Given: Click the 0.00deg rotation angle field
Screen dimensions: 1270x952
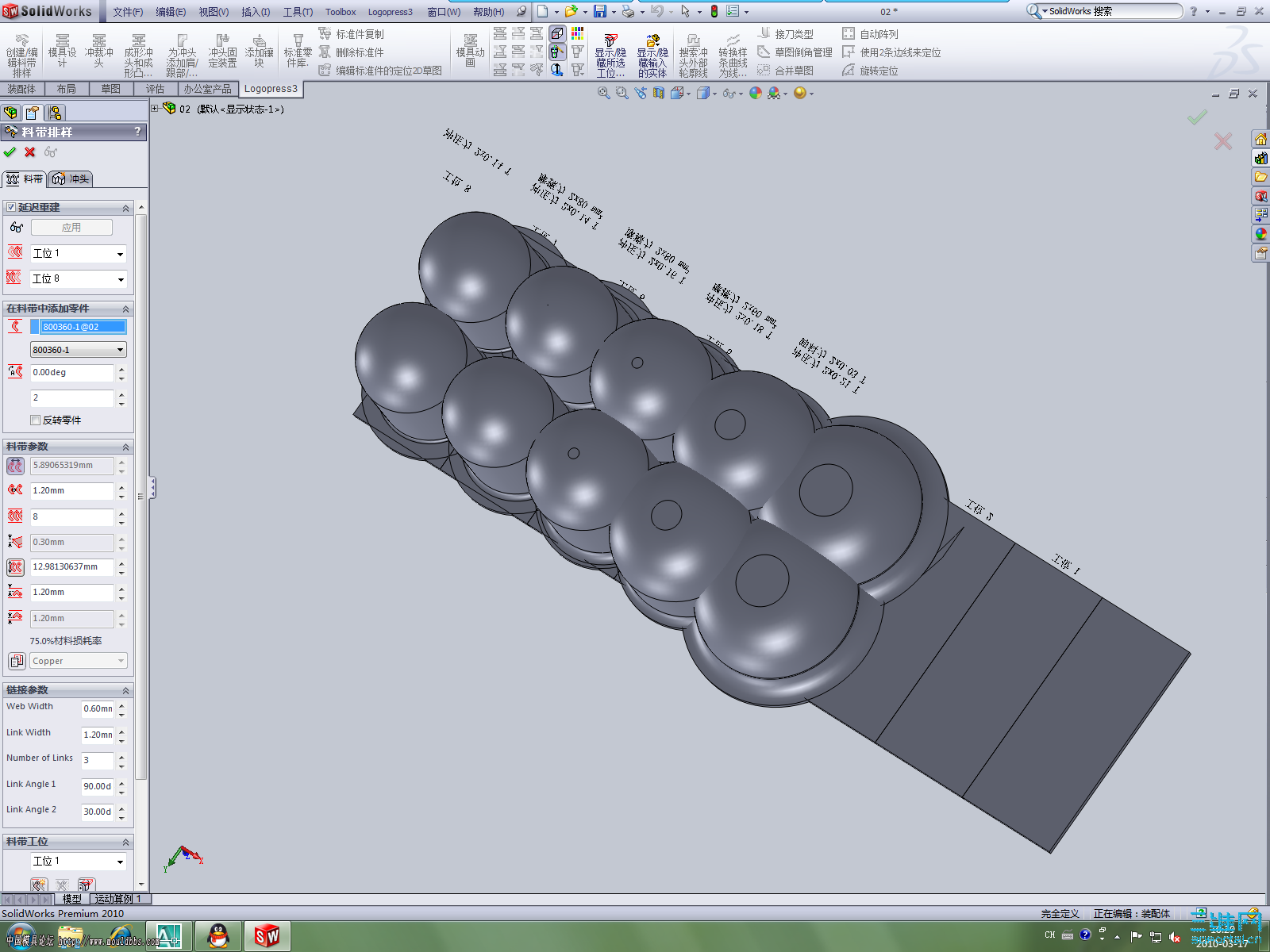Looking at the screenshot, I should tap(72, 372).
